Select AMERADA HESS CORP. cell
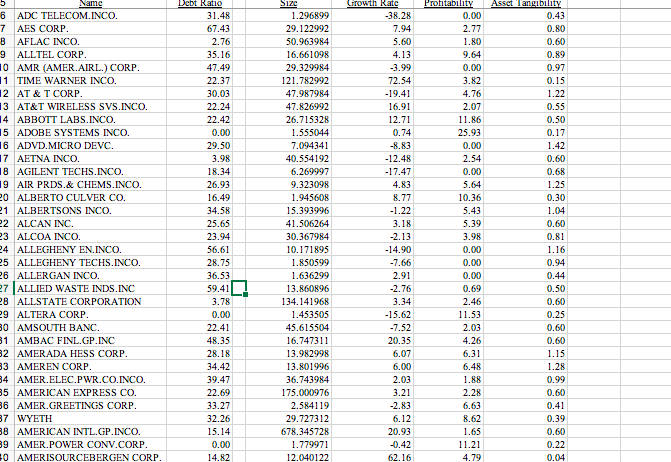 [x=91, y=353]
